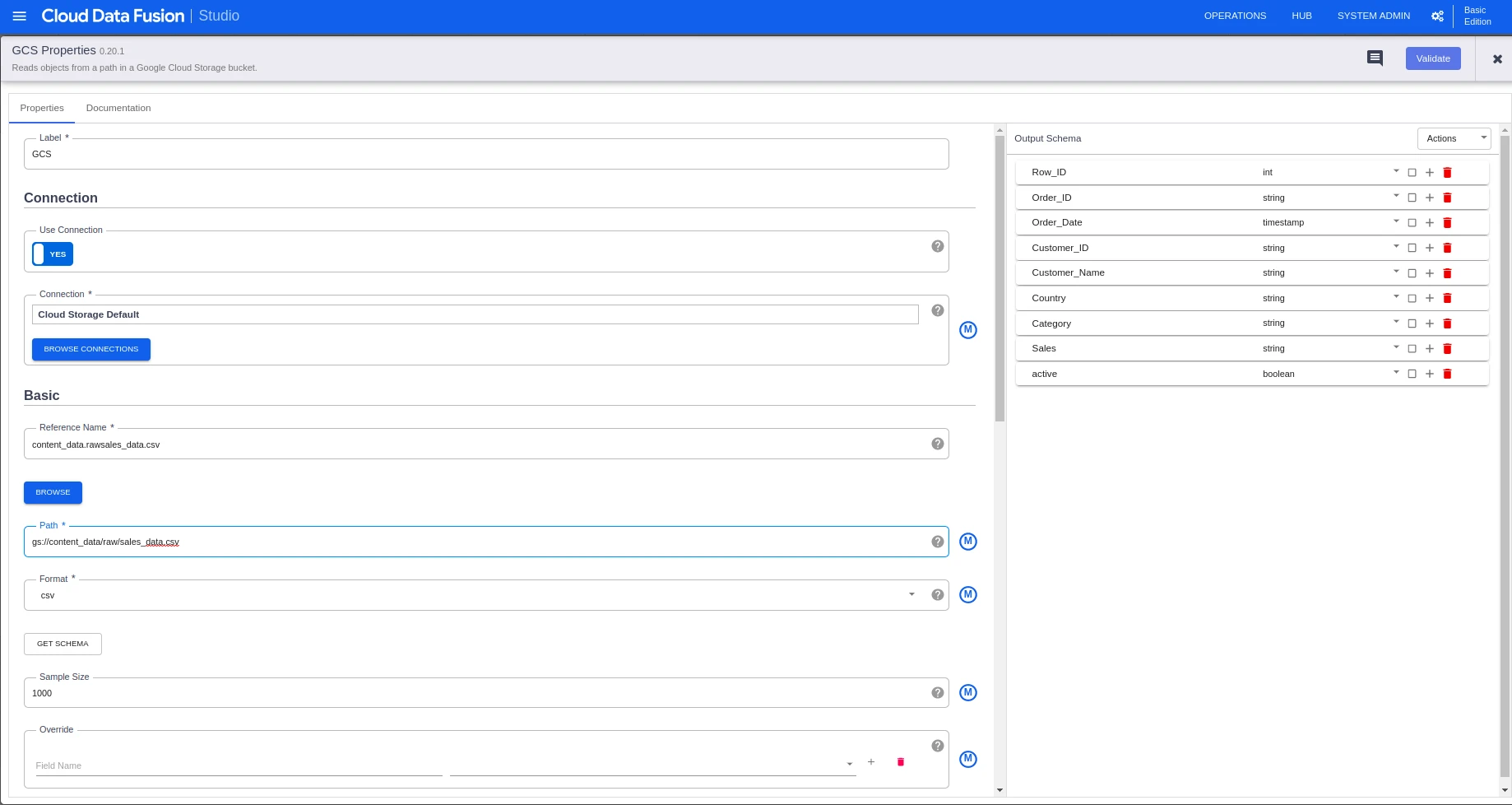Add another Override row
This screenshot has height=805, width=1512.
pos(871,762)
